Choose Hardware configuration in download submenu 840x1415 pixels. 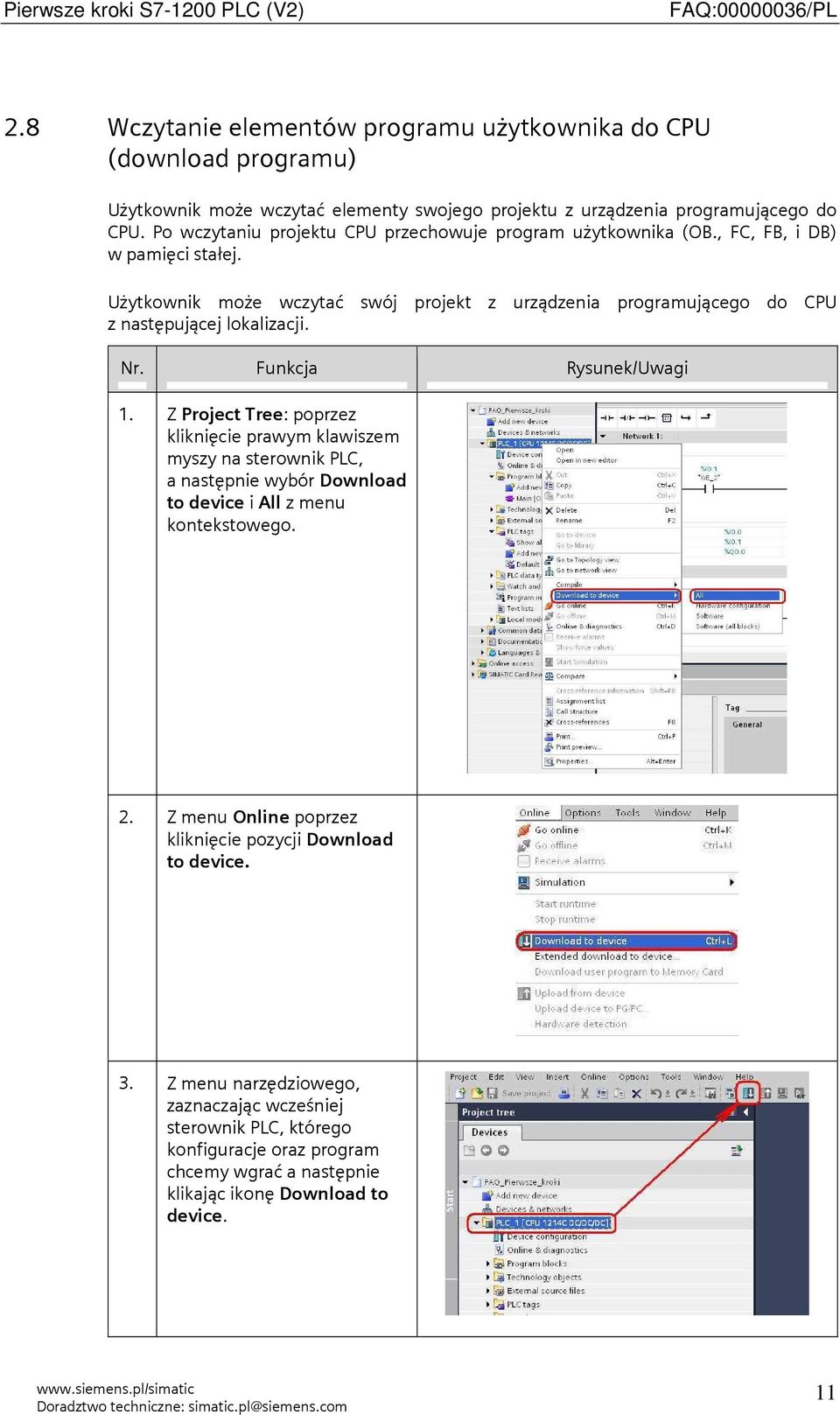(x=732, y=606)
